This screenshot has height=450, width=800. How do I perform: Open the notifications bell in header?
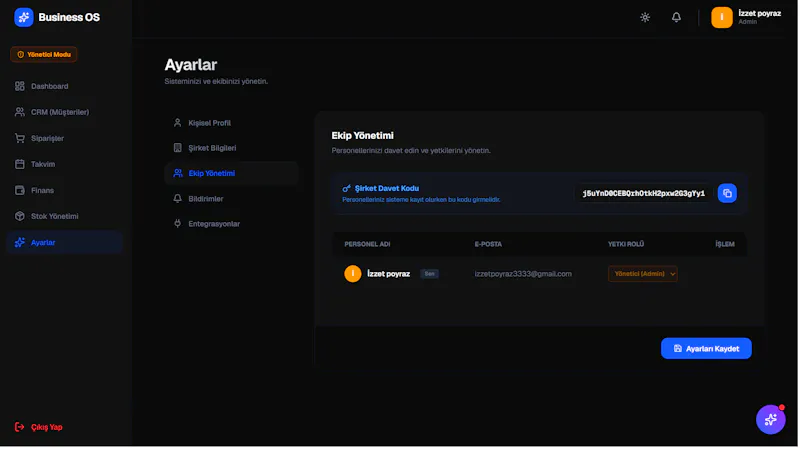pos(678,17)
